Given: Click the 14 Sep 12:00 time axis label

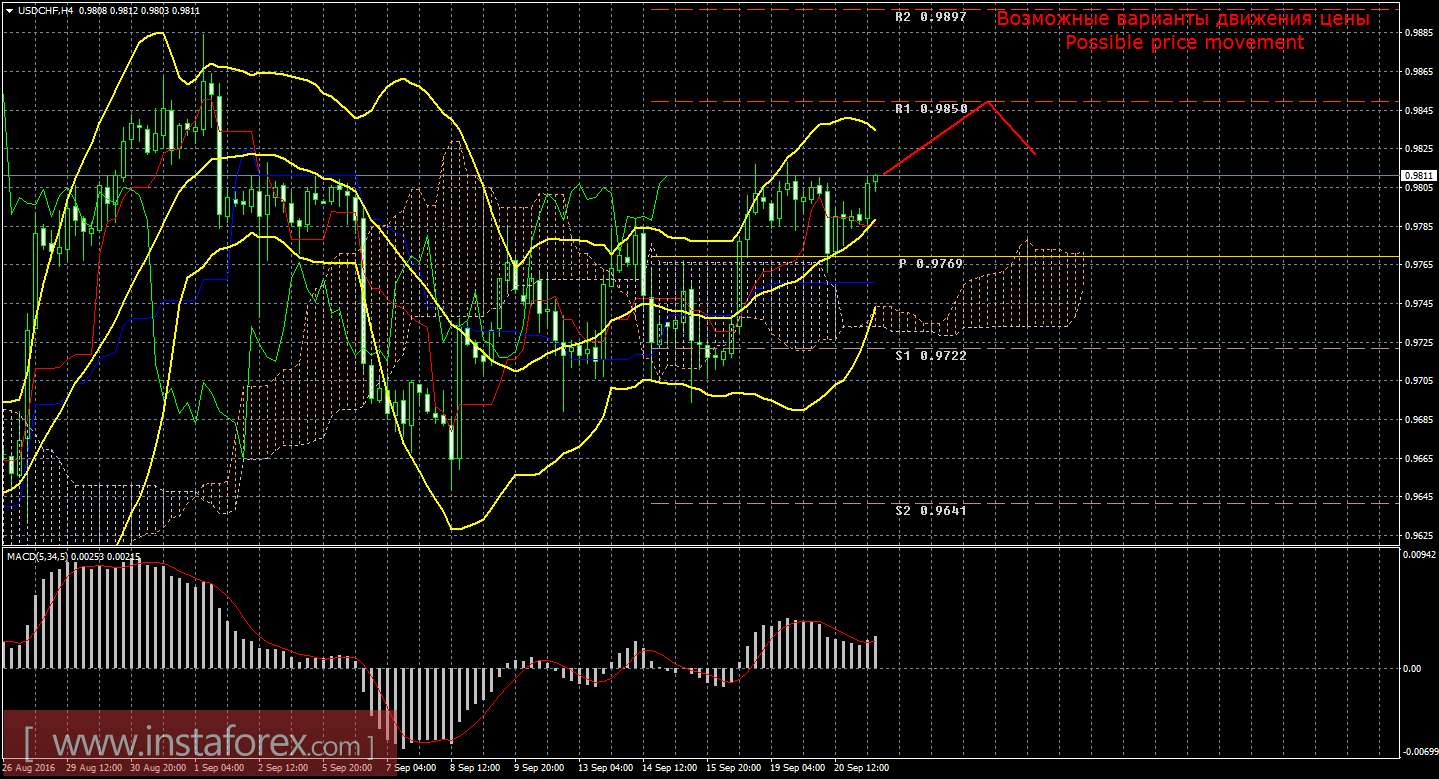Looking at the screenshot, I should 672,768.
